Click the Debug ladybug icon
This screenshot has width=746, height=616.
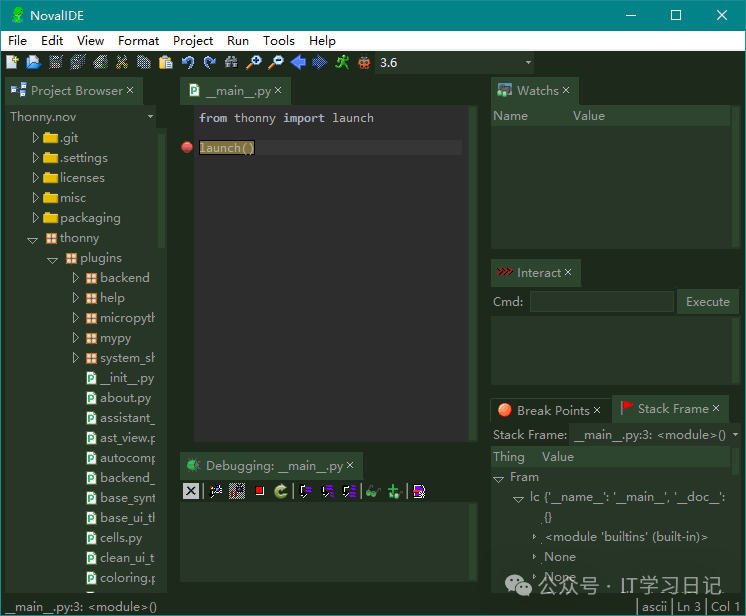point(364,62)
